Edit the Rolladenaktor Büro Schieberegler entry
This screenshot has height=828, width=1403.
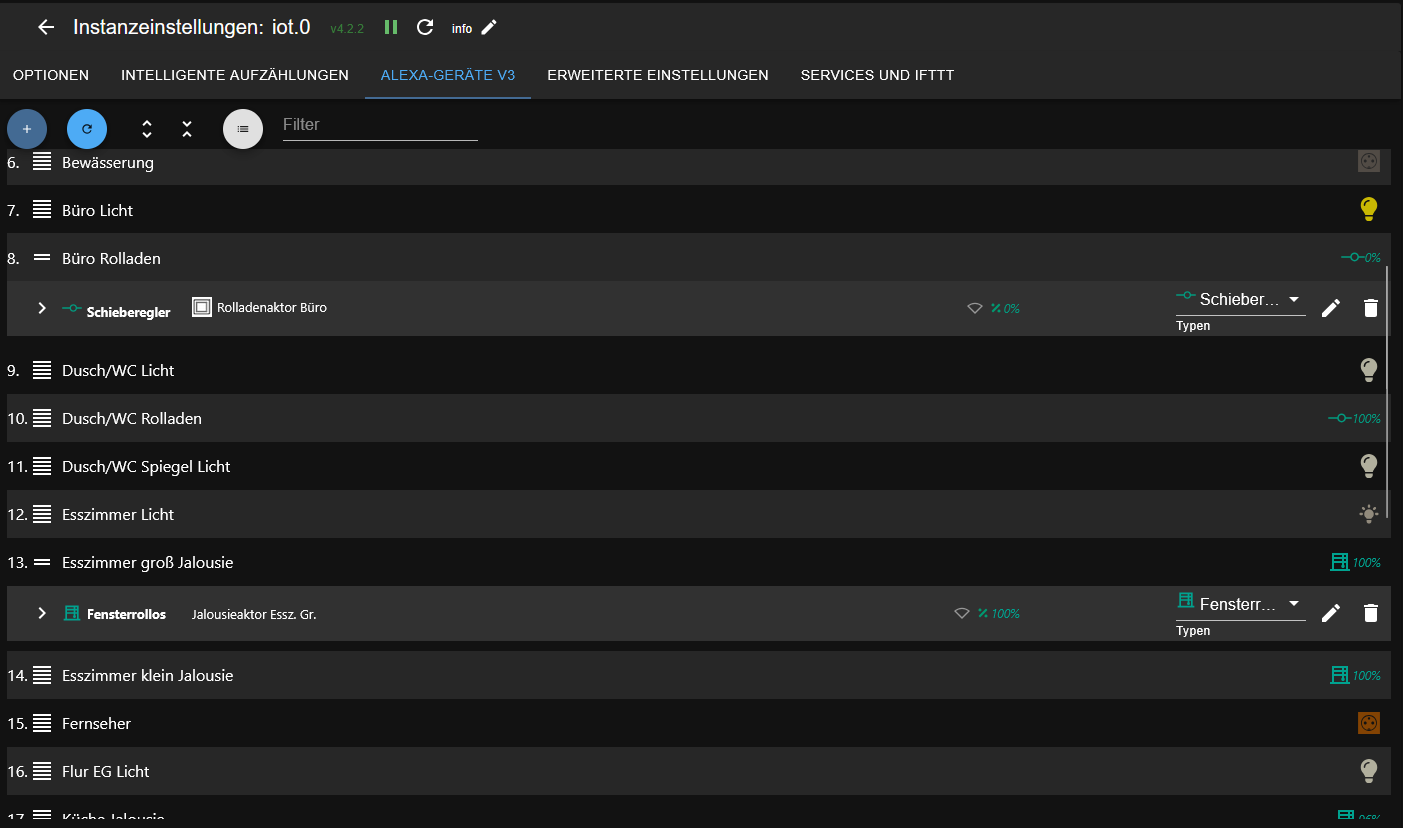click(1330, 308)
